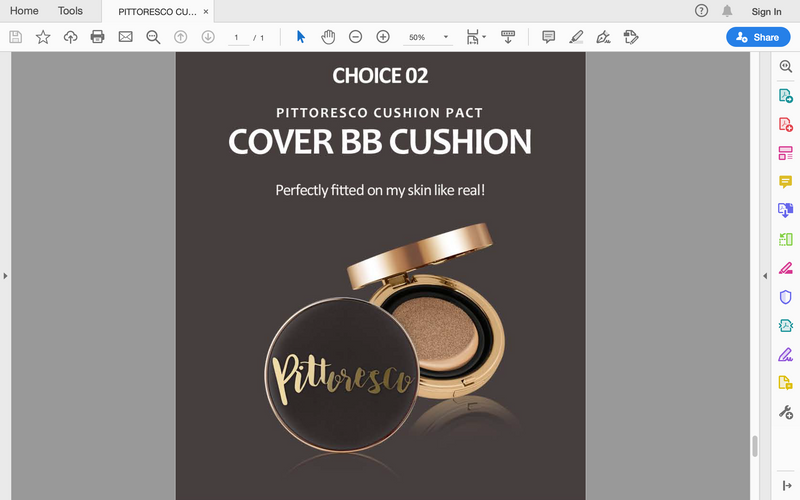
Task: Open the Sign pen tool
Action: 604,37
